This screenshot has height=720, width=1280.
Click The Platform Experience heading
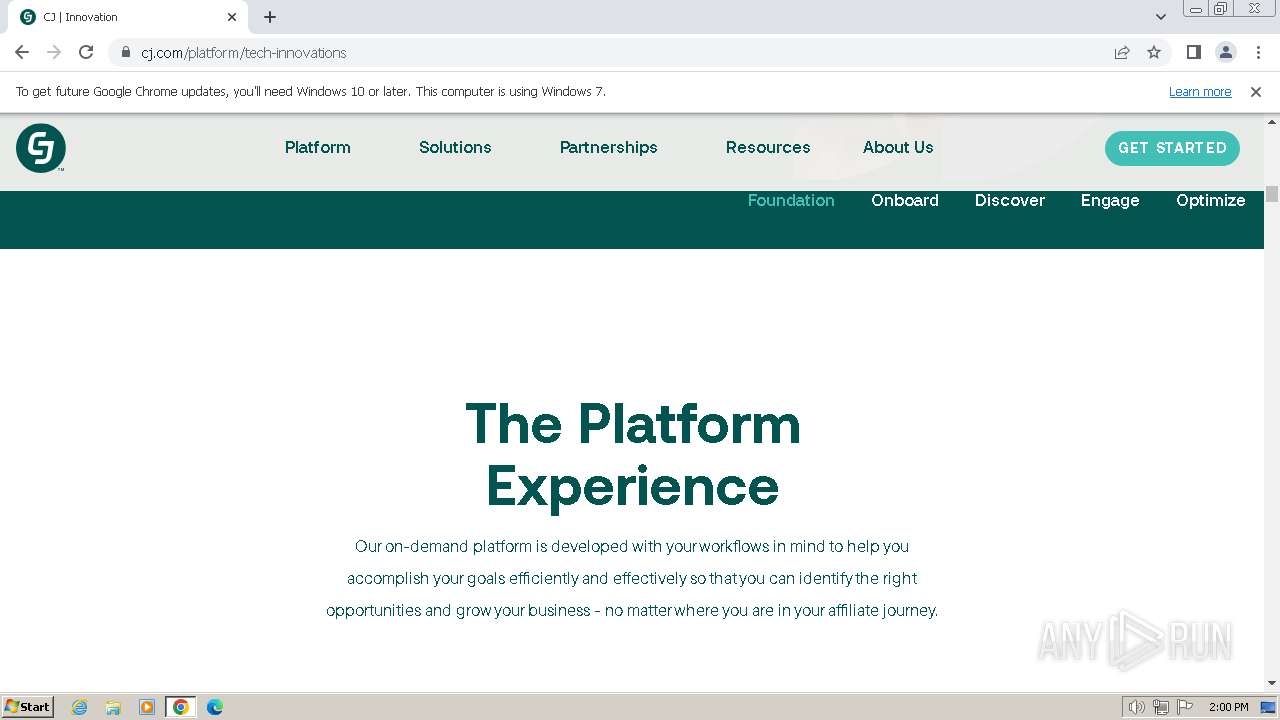click(x=633, y=455)
